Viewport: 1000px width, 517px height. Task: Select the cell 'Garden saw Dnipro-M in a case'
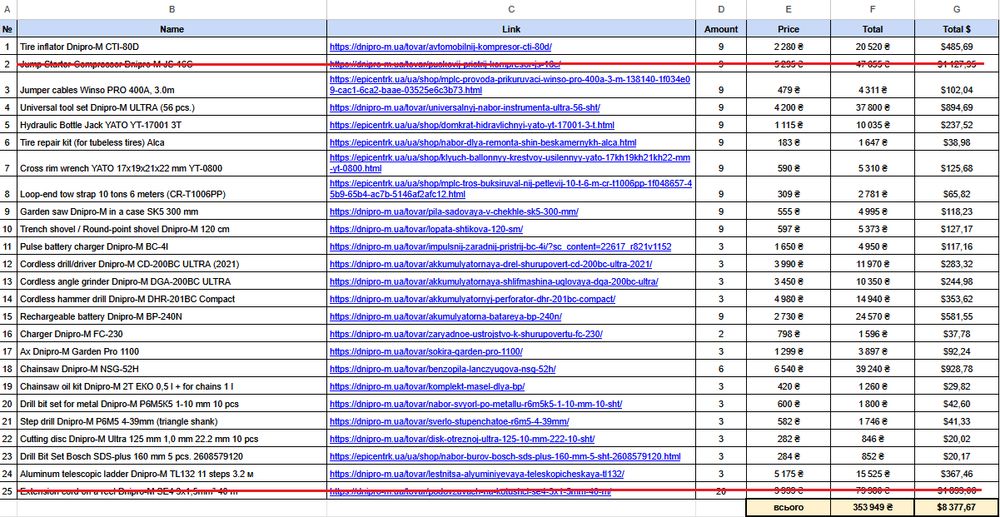point(172,211)
